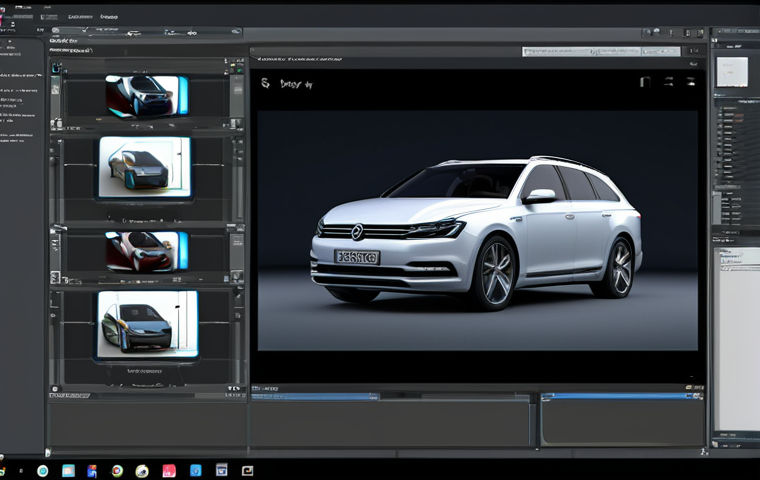Click the icon at the third thumbnail's bottom-left corner

pos(55,278)
